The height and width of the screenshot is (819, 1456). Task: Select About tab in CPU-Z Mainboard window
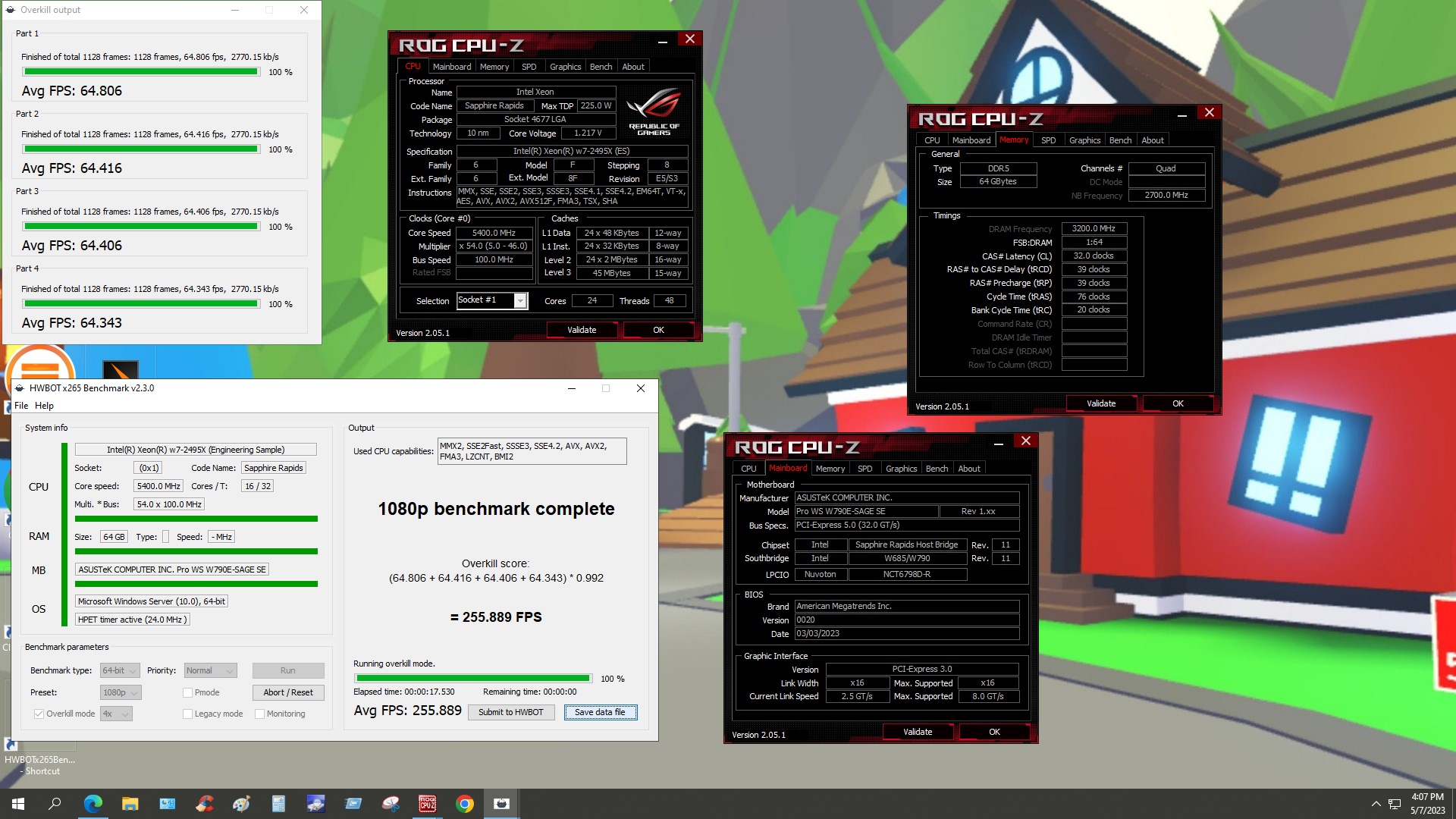point(969,469)
